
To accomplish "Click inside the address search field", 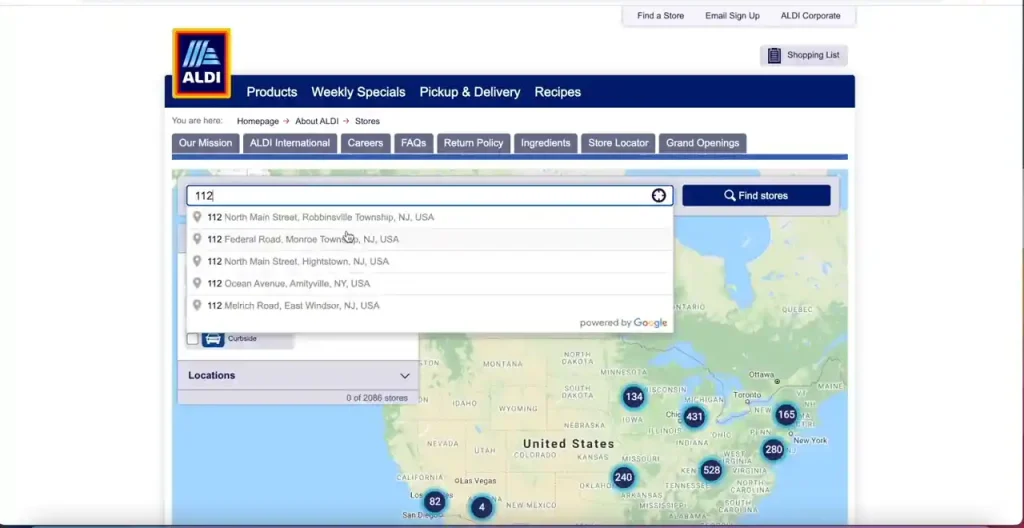I will [420, 196].
